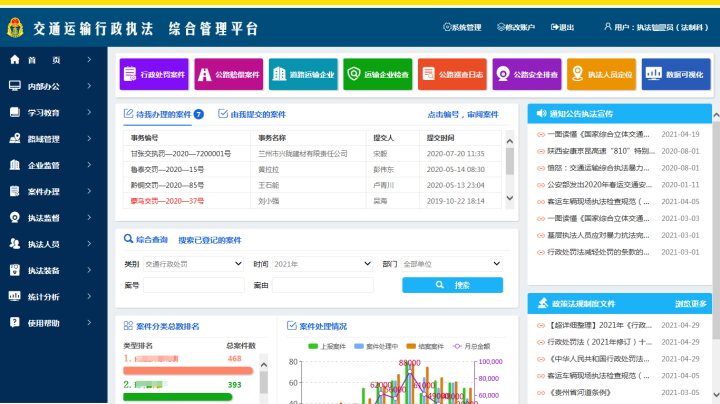Click the case table scroll-down arrow
The width and height of the screenshot is (720, 404).
pos(510,198)
